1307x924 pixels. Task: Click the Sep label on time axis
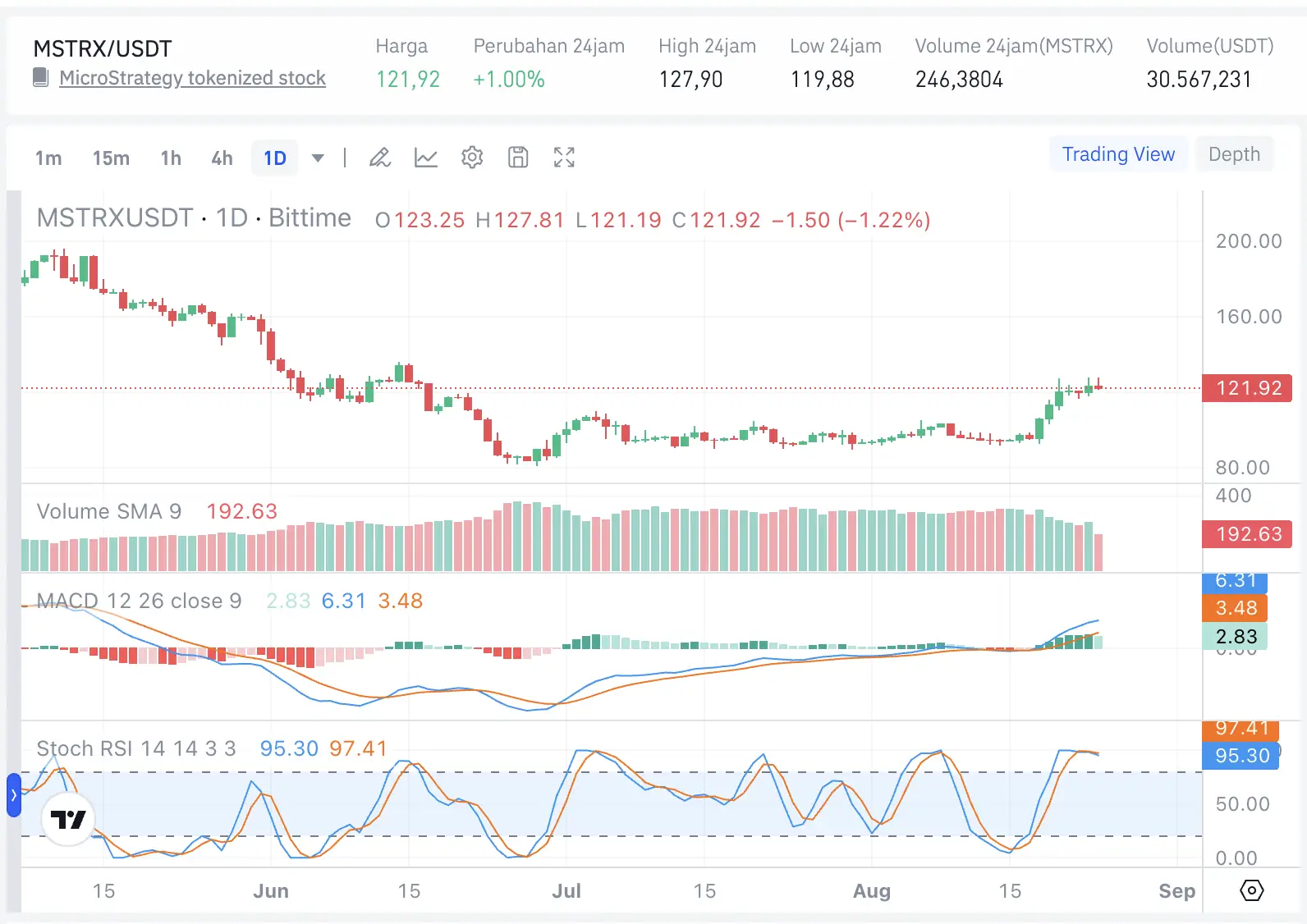pyautogui.click(x=1177, y=891)
